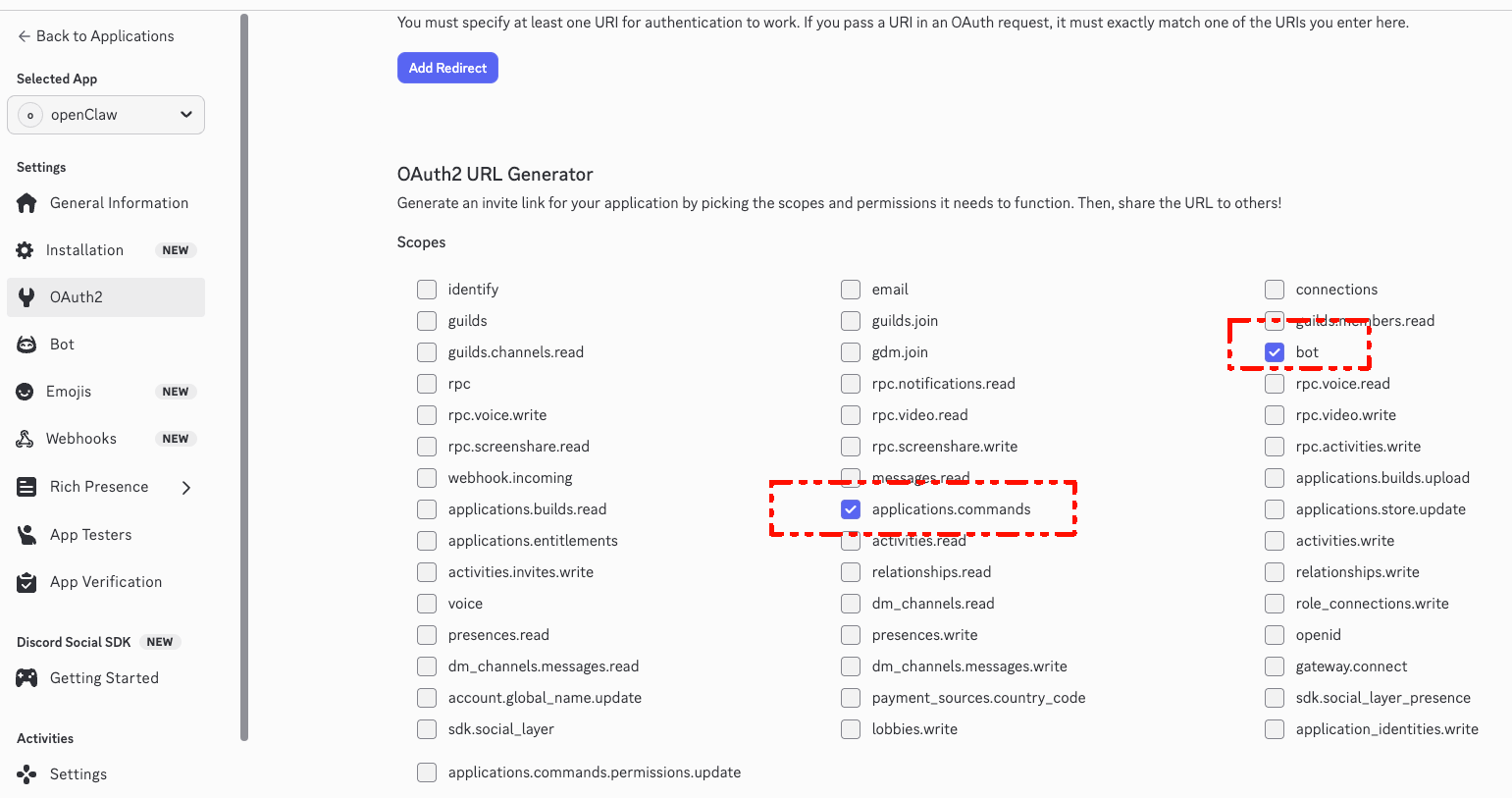Open Settings under Activities
Image resolution: width=1512 pixels, height=798 pixels.
(x=25, y=773)
